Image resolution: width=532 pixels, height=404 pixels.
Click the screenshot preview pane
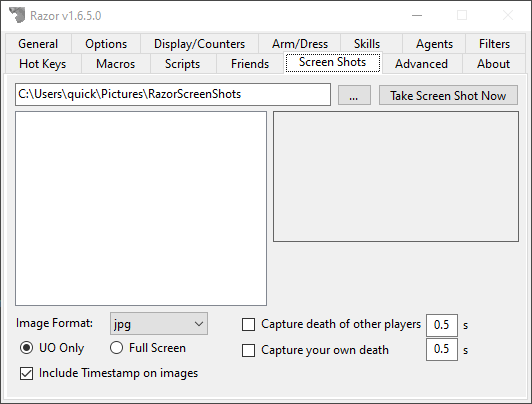point(396,176)
